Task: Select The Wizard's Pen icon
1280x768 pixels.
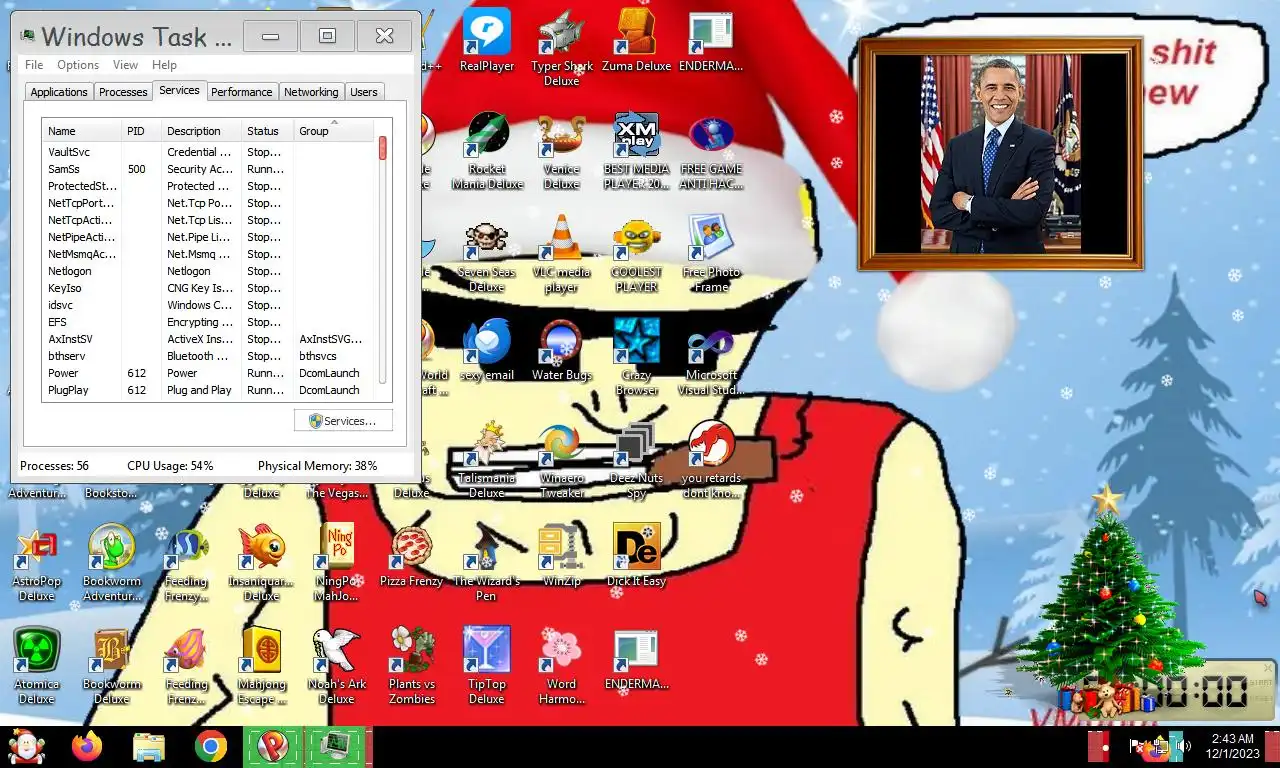Action: point(487,562)
